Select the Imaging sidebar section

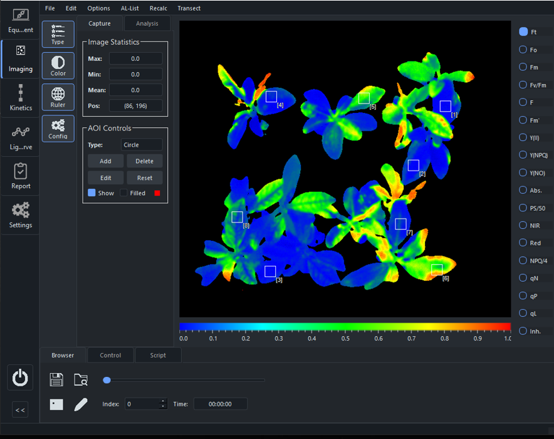tap(20, 59)
